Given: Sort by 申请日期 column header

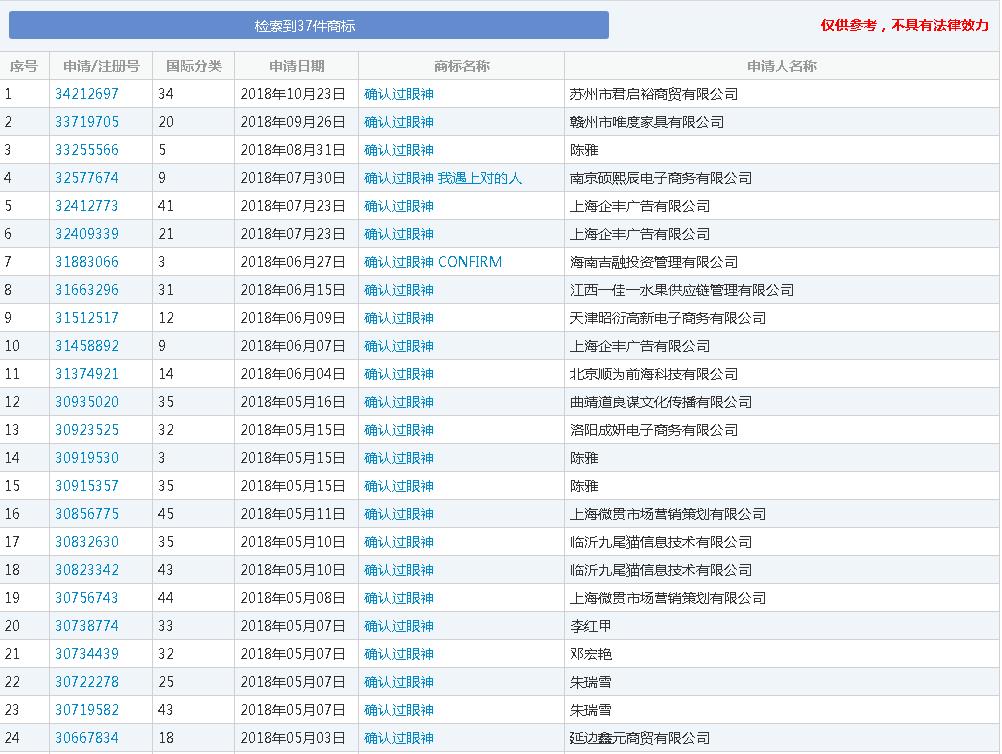Looking at the screenshot, I should [297, 66].
